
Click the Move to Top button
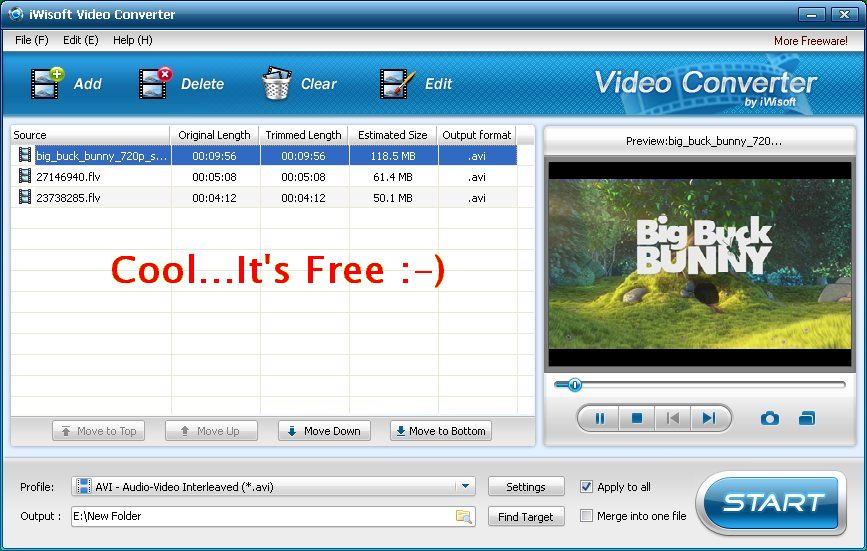tap(98, 431)
